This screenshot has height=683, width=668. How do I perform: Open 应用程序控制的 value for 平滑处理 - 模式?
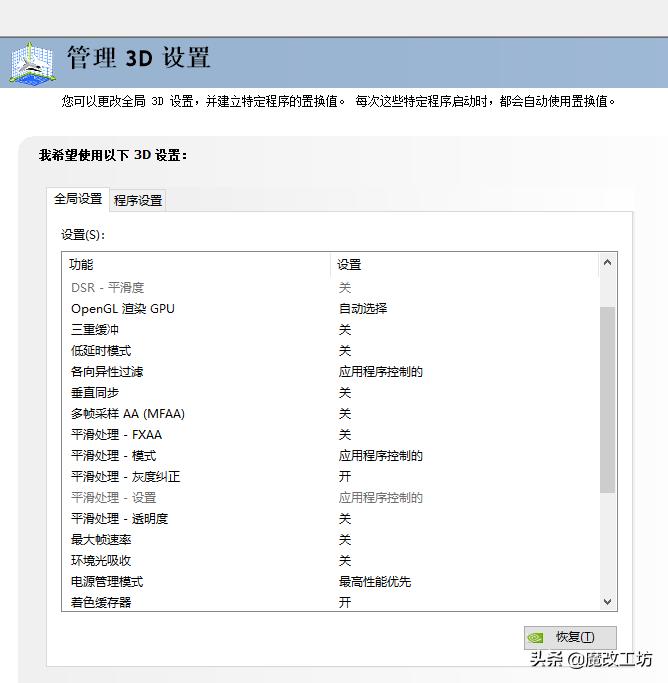tap(381, 456)
